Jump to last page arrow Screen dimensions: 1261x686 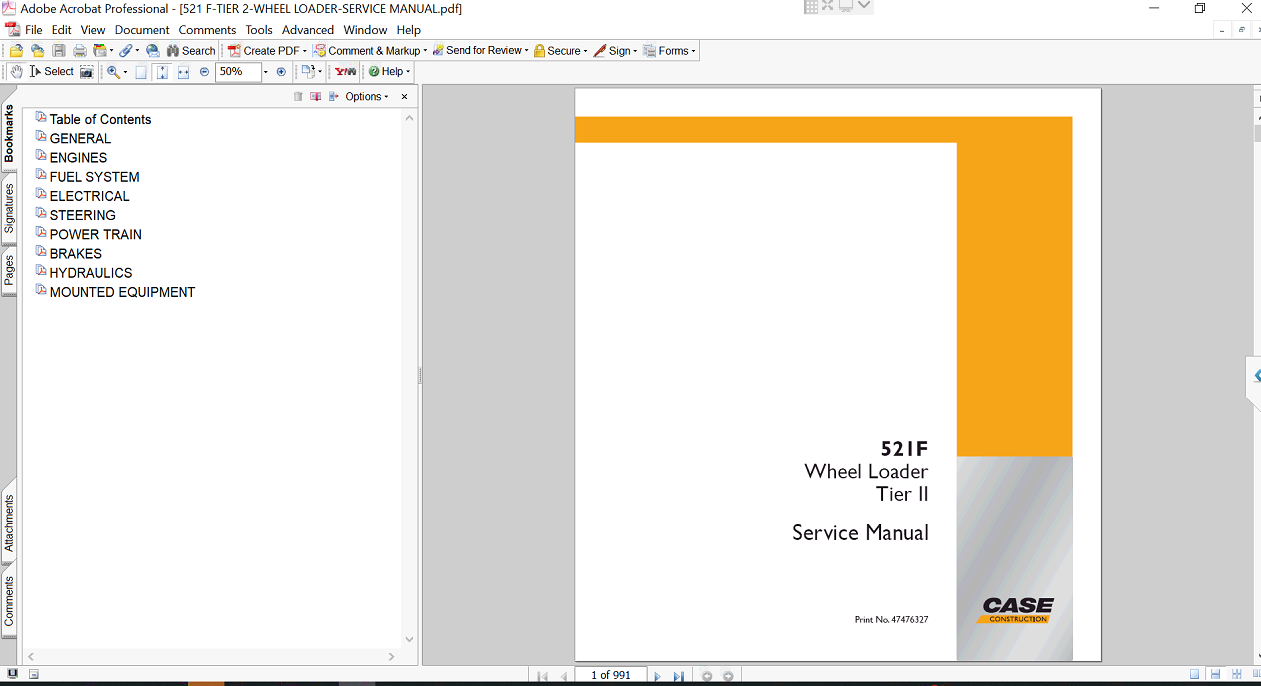(678, 676)
